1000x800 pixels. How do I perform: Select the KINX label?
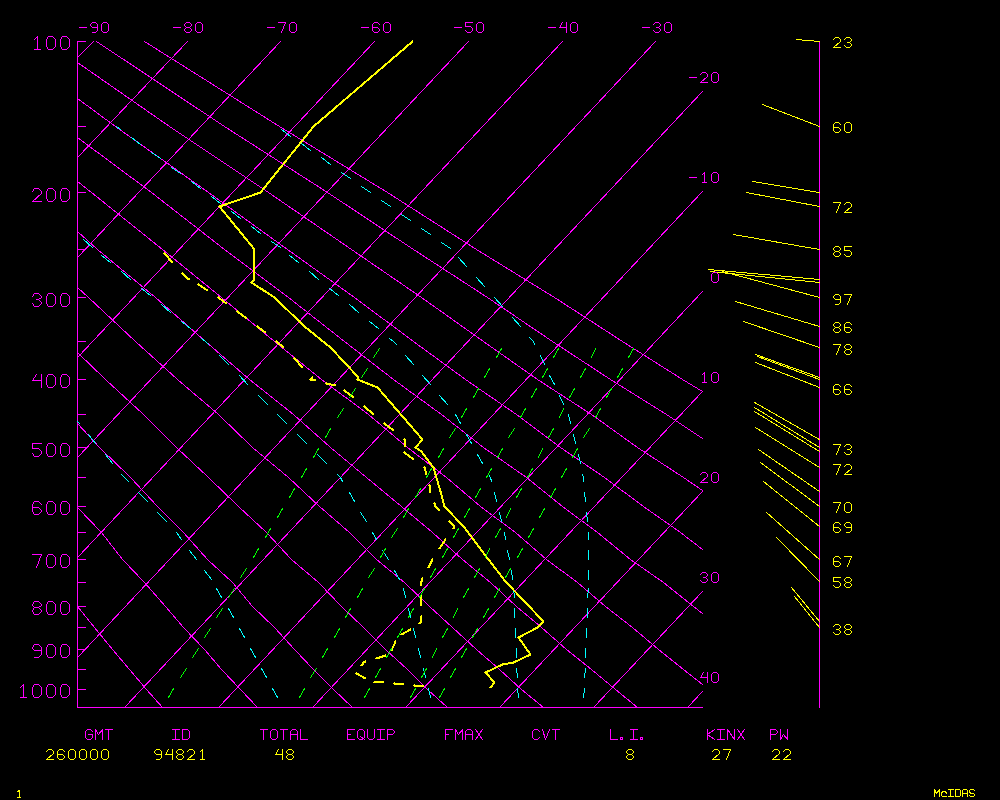click(726, 734)
